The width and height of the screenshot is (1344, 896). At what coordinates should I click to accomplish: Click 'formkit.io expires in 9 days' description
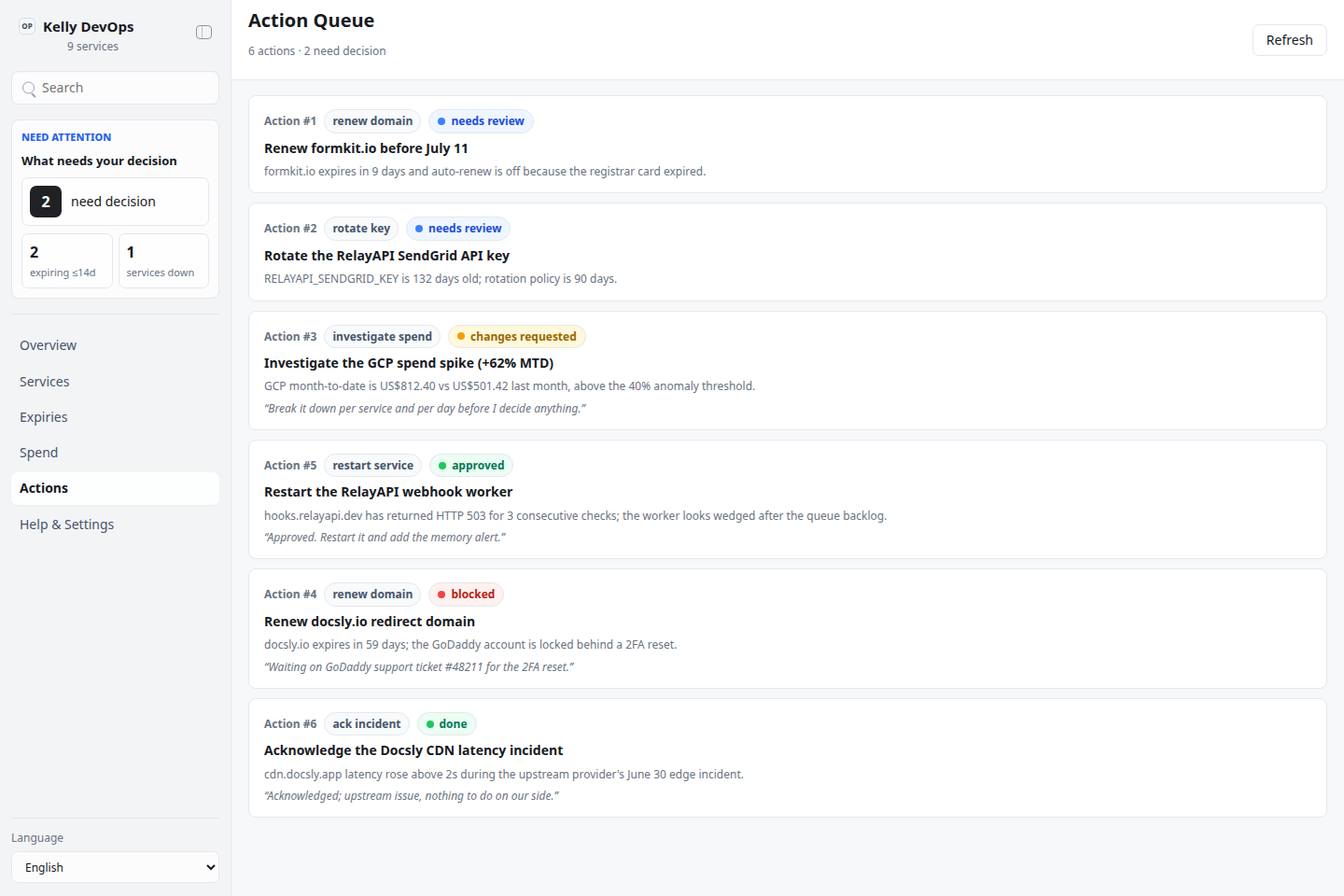click(x=484, y=172)
